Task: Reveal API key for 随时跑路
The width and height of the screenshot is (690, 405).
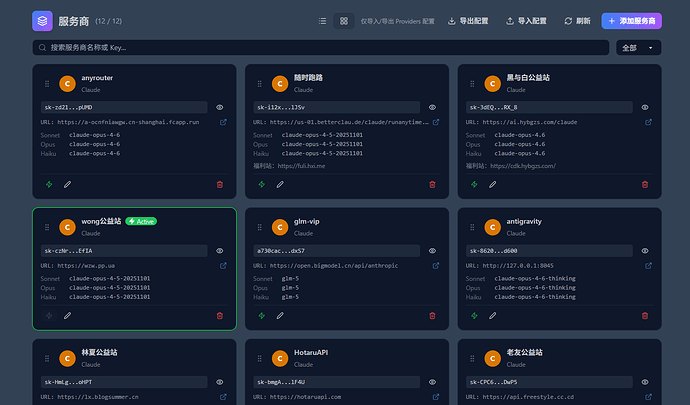Action: point(432,107)
